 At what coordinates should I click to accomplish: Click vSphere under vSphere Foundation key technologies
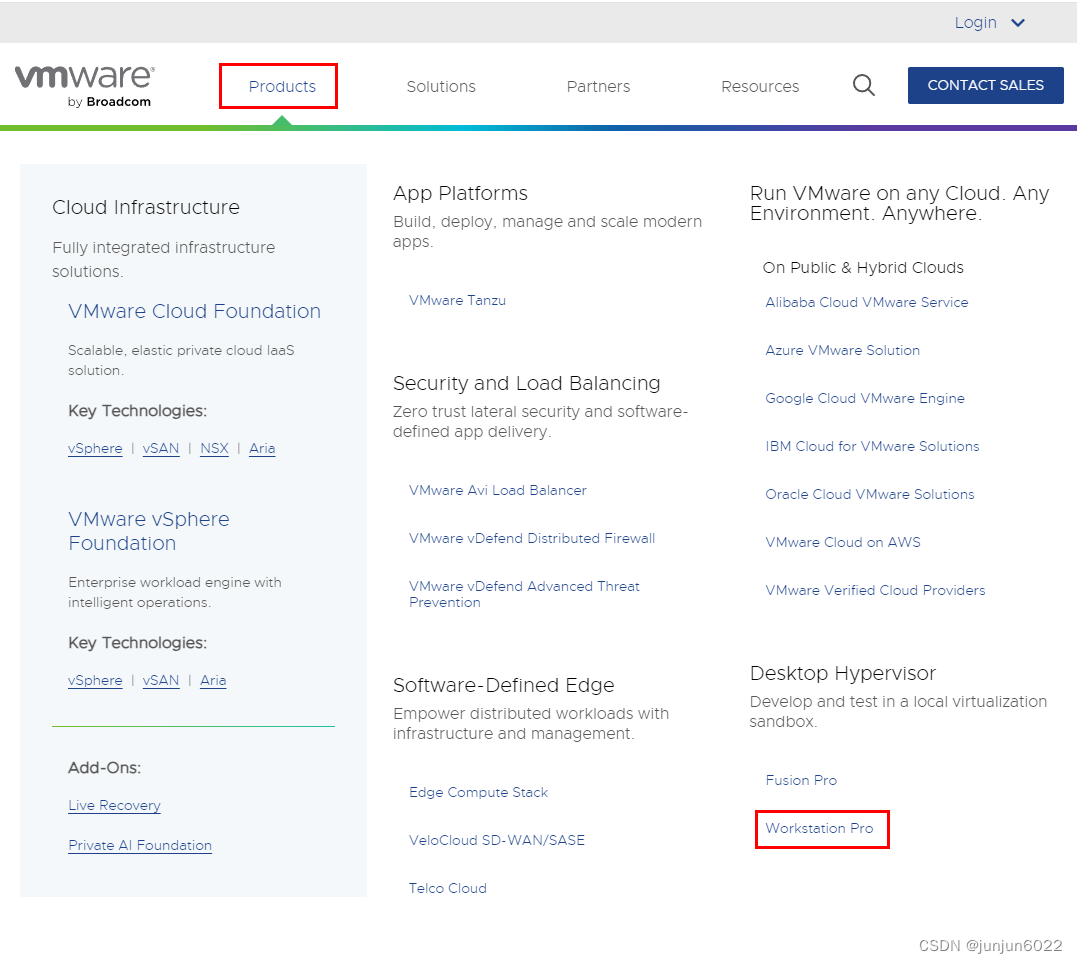pos(95,681)
